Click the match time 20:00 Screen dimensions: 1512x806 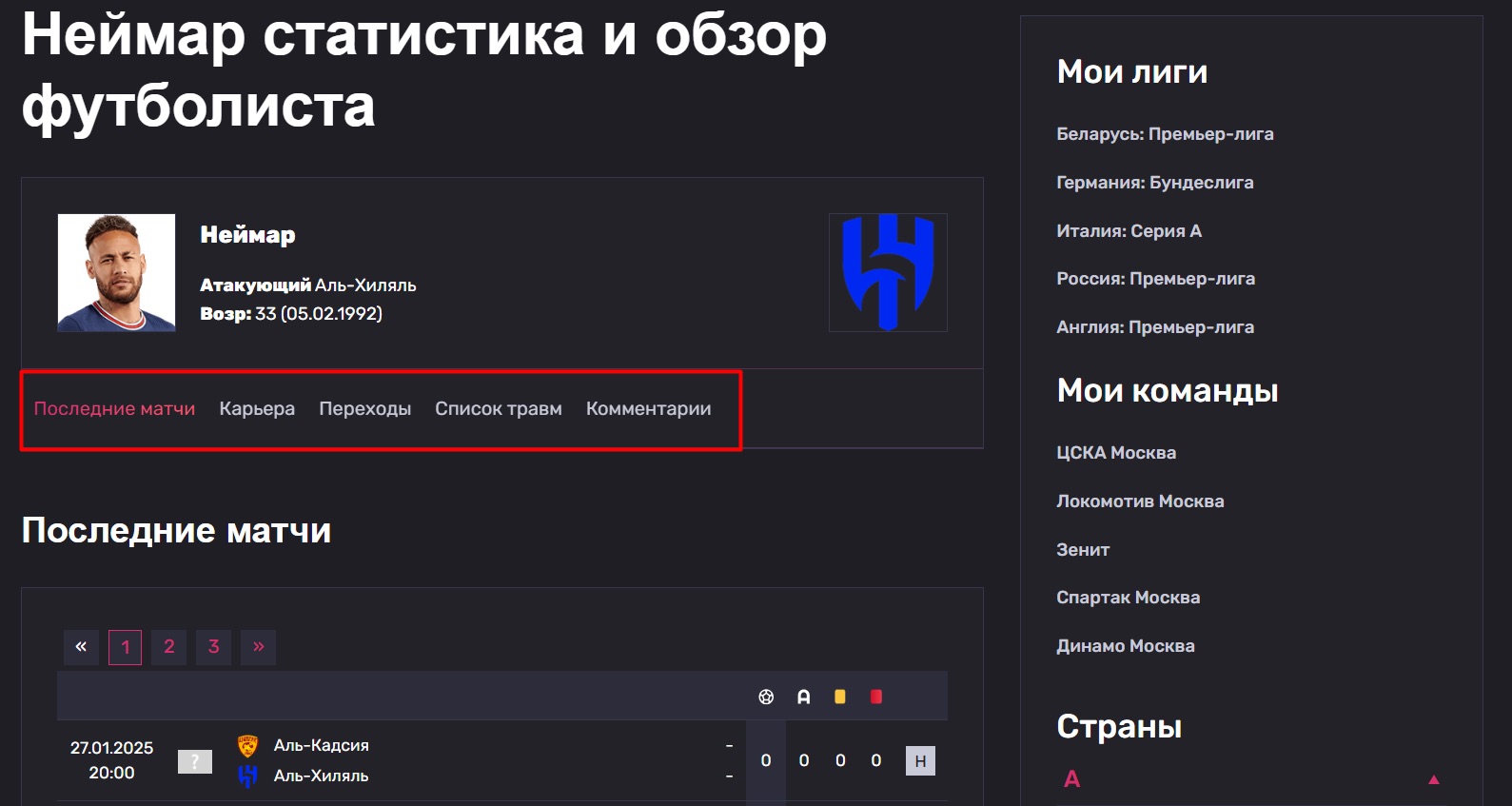[111, 773]
